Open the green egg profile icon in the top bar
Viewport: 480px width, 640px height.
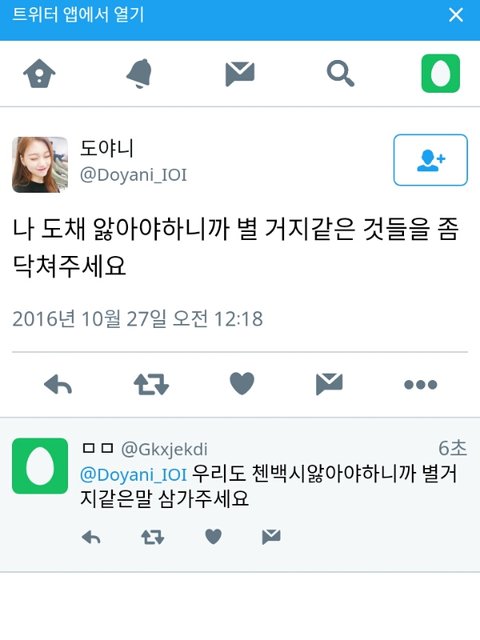click(x=440, y=73)
